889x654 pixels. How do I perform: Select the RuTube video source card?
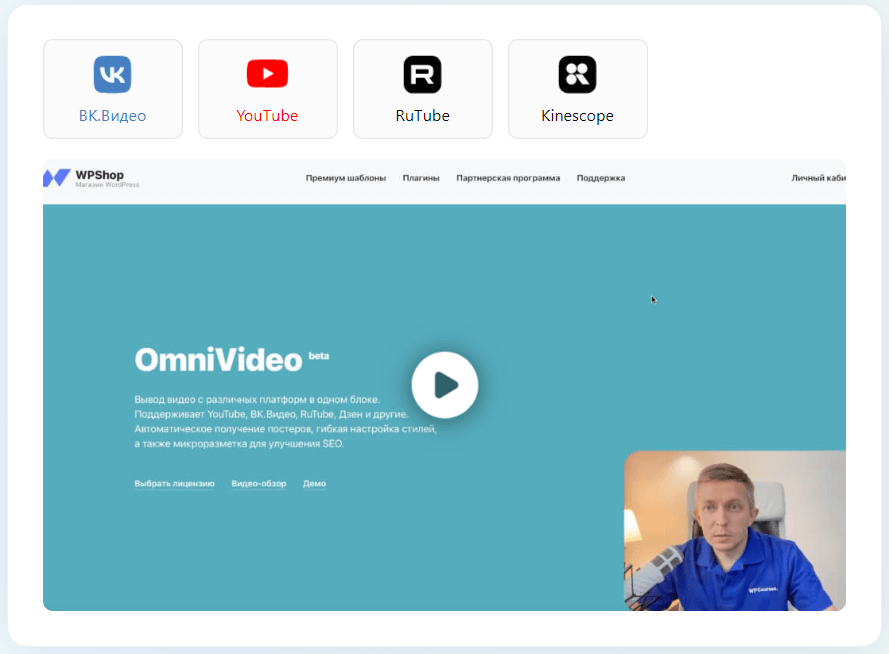point(422,88)
